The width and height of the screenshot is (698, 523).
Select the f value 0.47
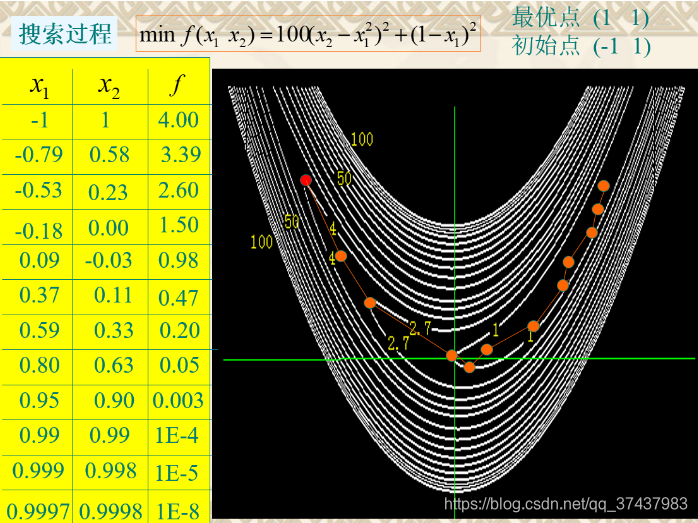[178, 298]
